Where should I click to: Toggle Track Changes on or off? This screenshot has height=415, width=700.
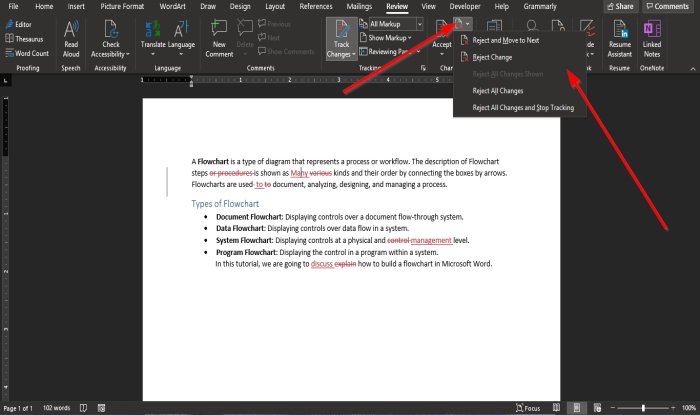[342, 39]
